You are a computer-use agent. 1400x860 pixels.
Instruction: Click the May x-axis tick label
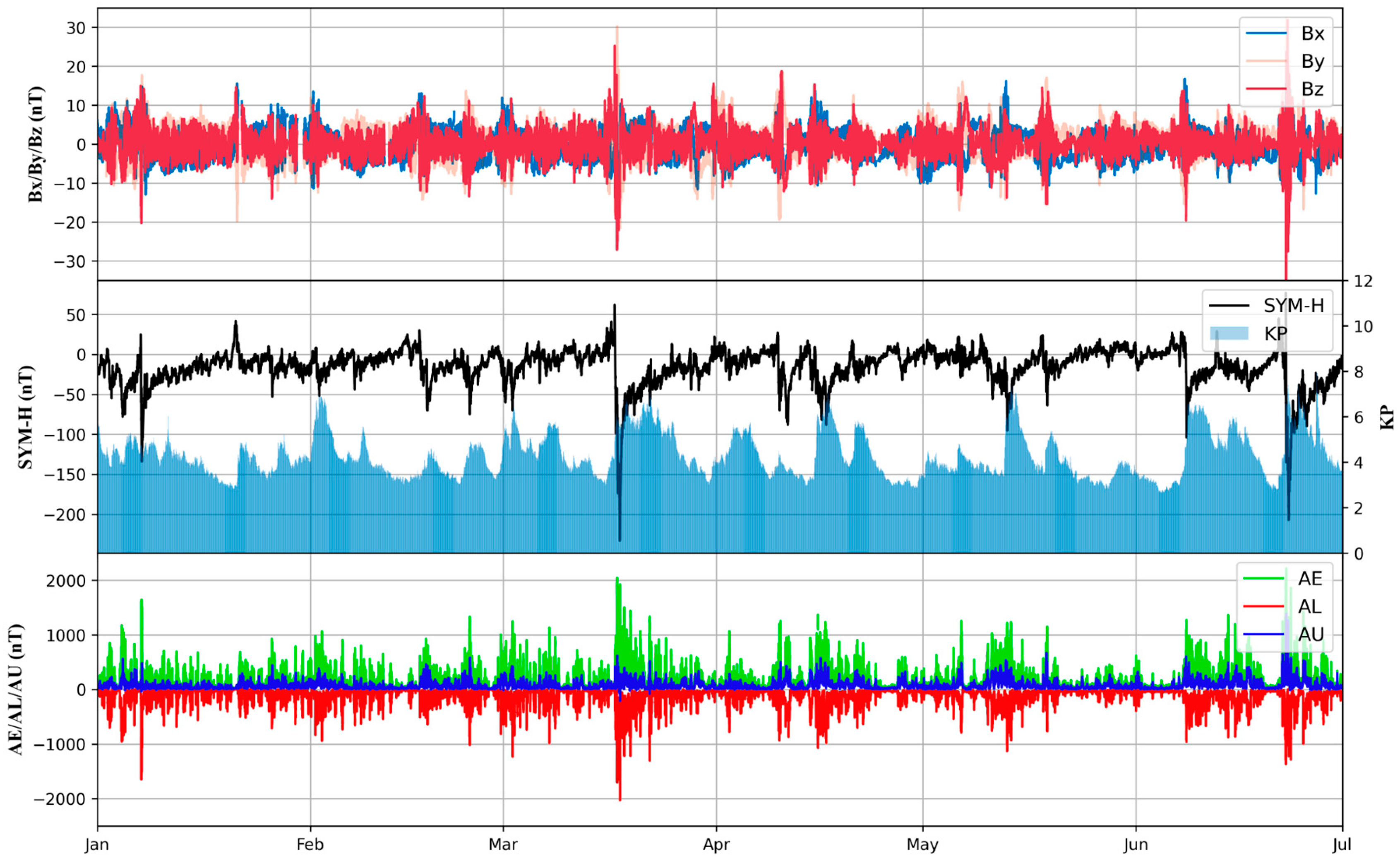(x=922, y=845)
